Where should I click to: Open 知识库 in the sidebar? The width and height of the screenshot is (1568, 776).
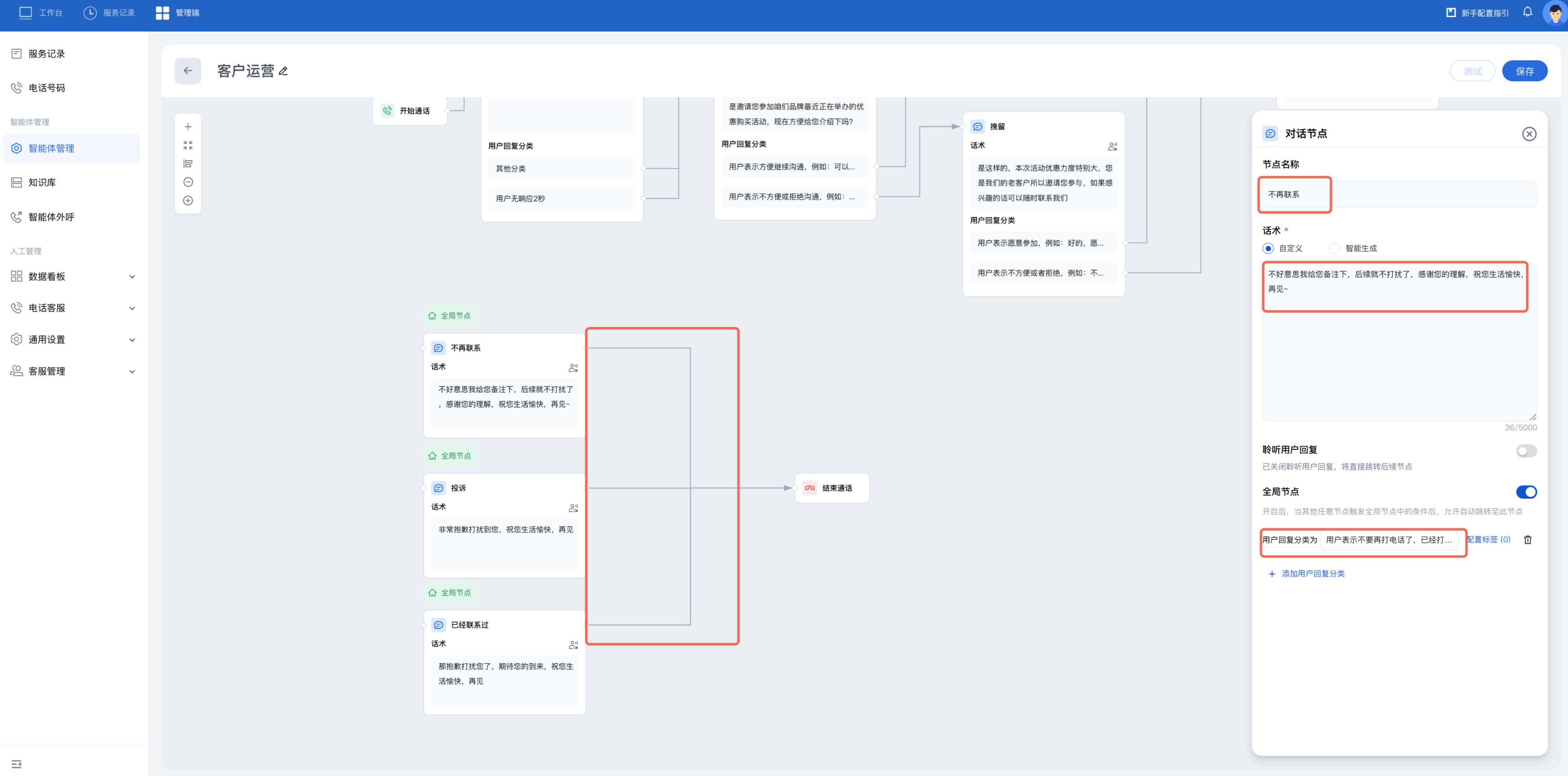click(42, 183)
